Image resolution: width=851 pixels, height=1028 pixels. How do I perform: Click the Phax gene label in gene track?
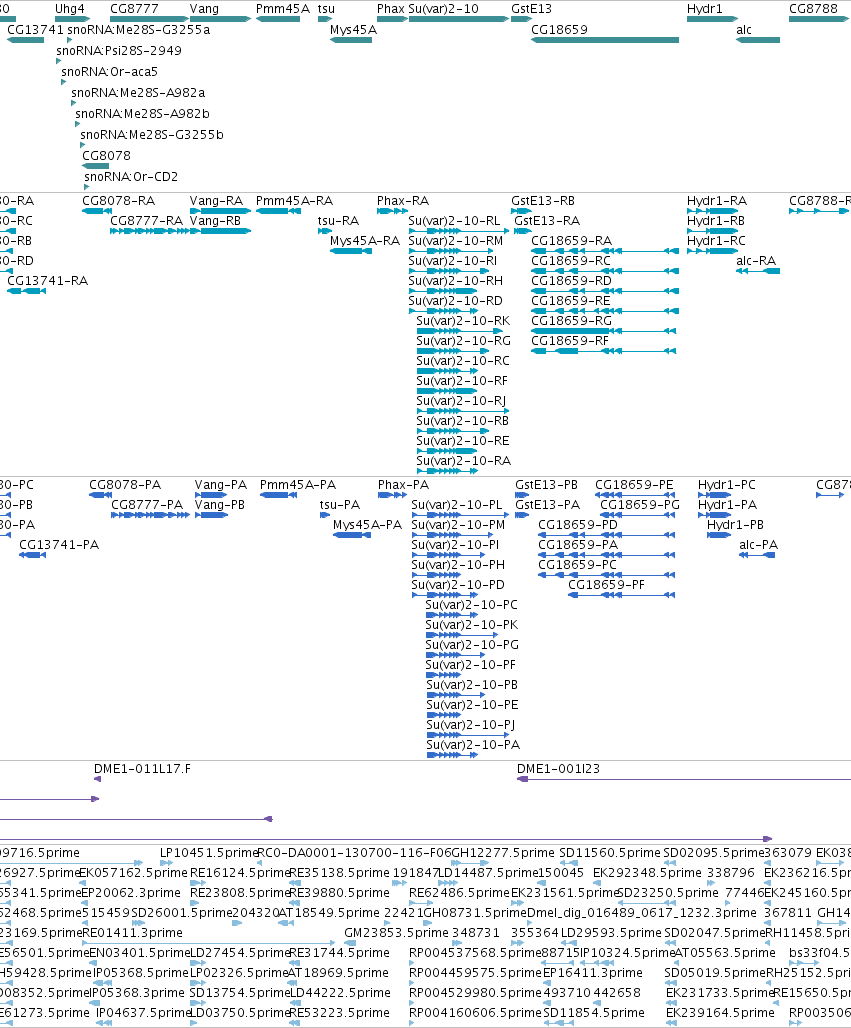point(391,9)
